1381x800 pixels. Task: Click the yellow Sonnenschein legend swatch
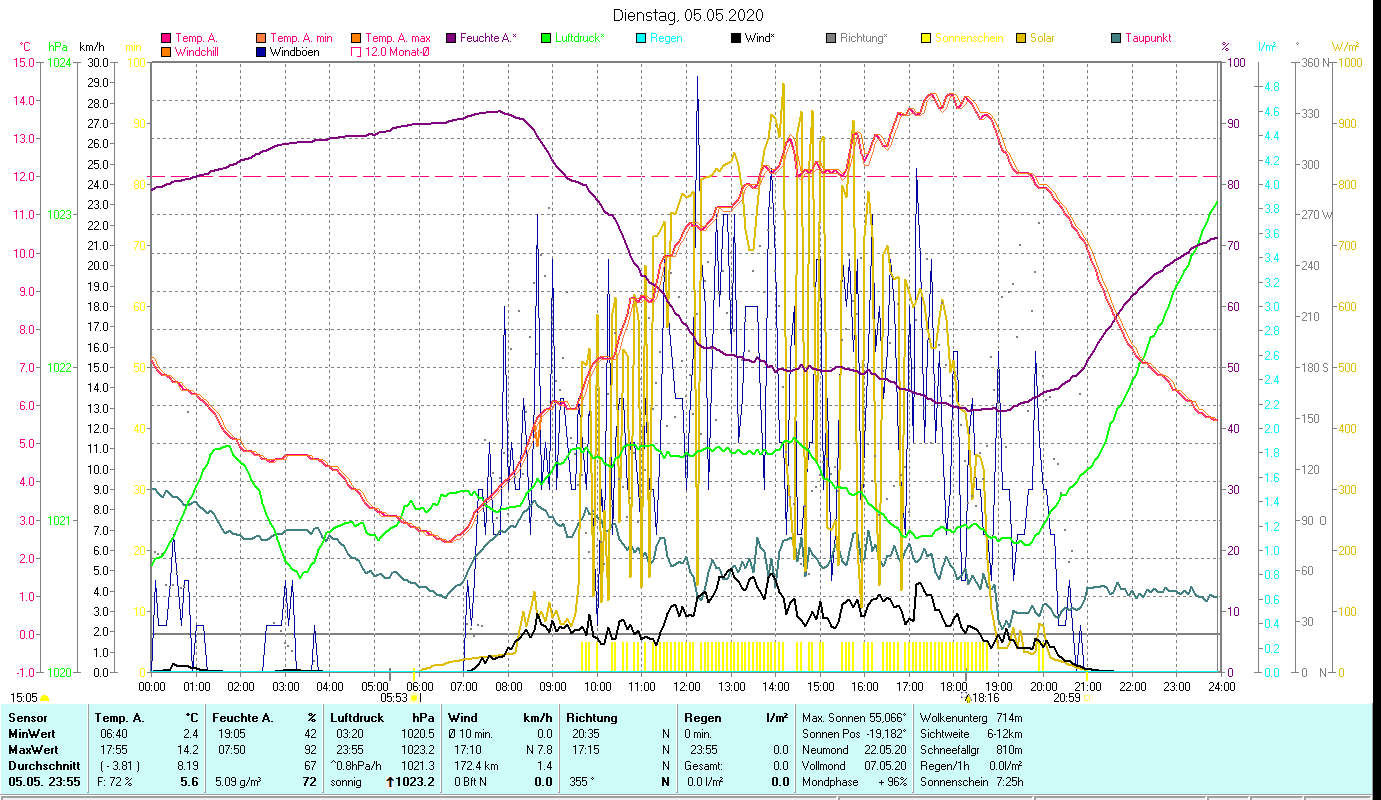[x=925, y=38]
